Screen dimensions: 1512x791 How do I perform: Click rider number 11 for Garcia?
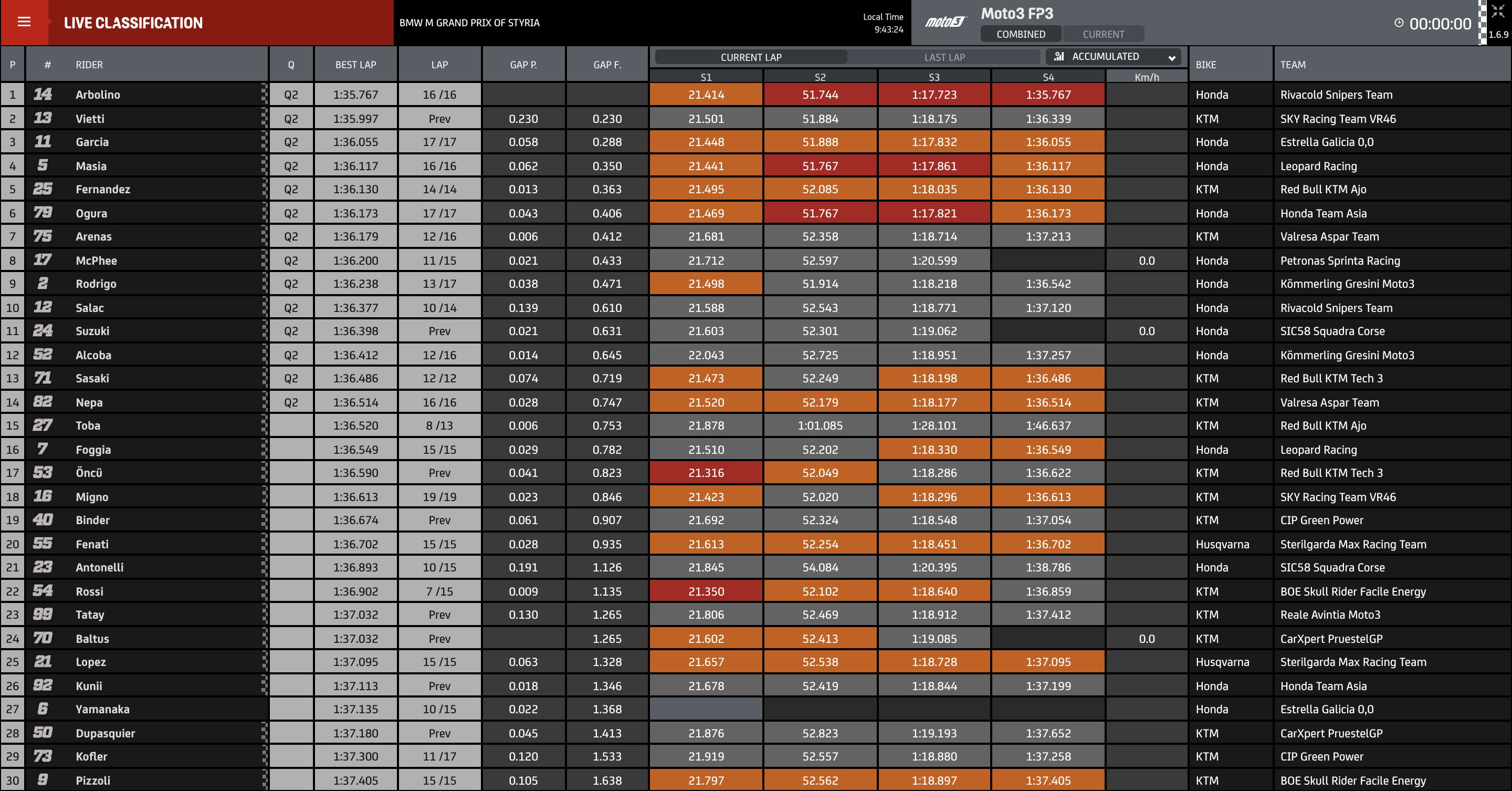pyautogui.click(x=43, y=141)
